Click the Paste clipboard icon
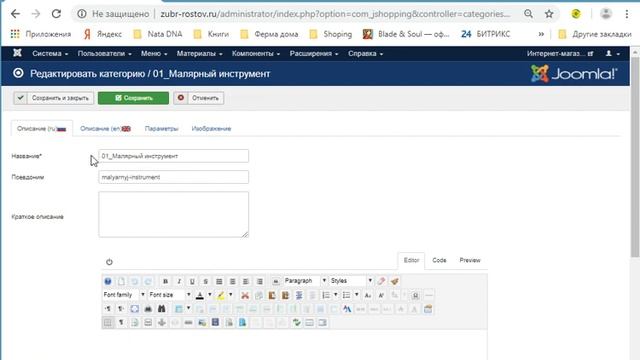This screenshot has height=360, width=640. [x=272, y=295]
